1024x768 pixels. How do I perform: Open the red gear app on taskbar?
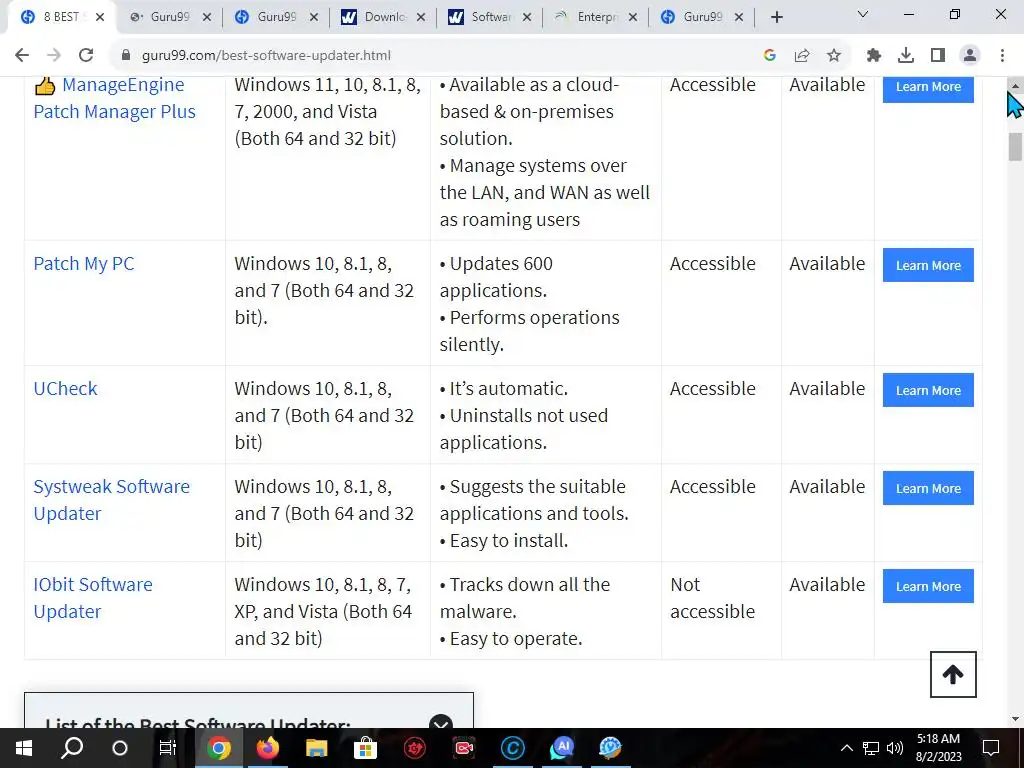click(415, 748)
